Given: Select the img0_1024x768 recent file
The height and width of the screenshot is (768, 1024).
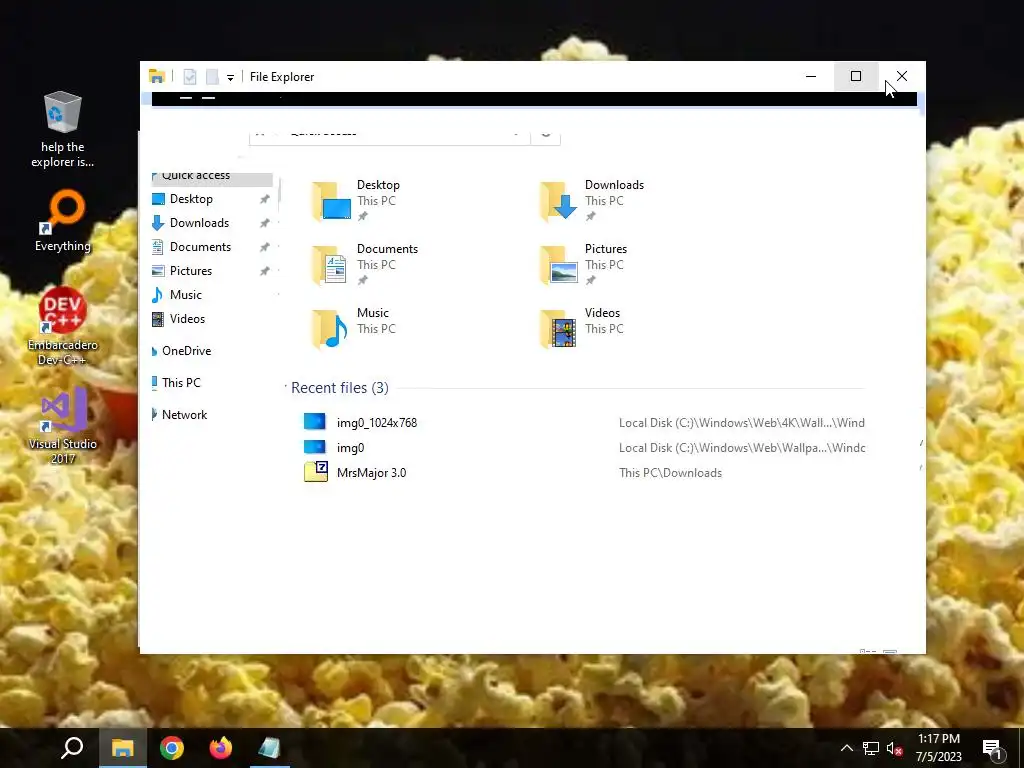Looking at the screenshot, I should [377, 423].
